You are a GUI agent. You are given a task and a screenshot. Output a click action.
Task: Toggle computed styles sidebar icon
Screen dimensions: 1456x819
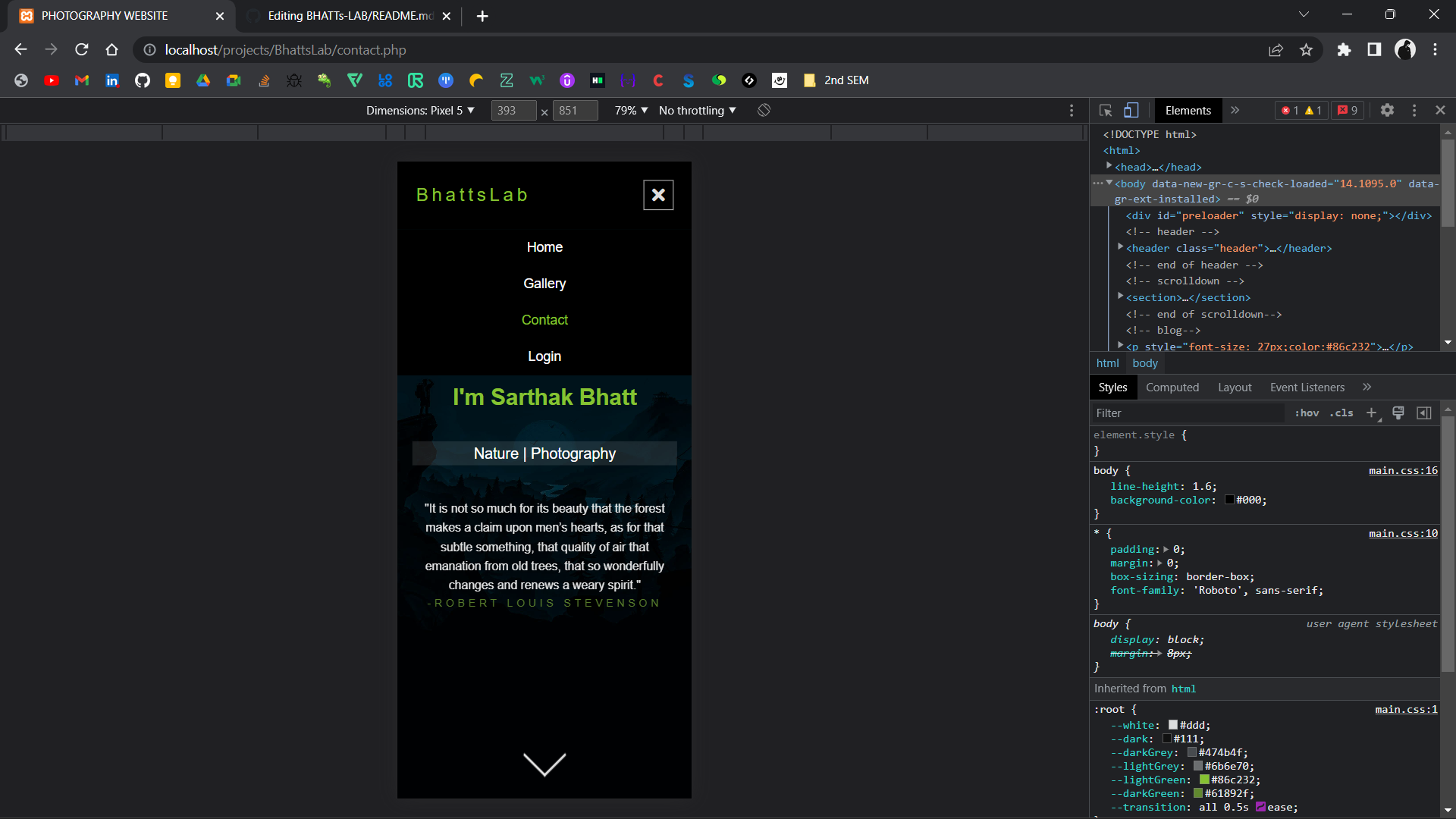click(x=1424, y=413)
